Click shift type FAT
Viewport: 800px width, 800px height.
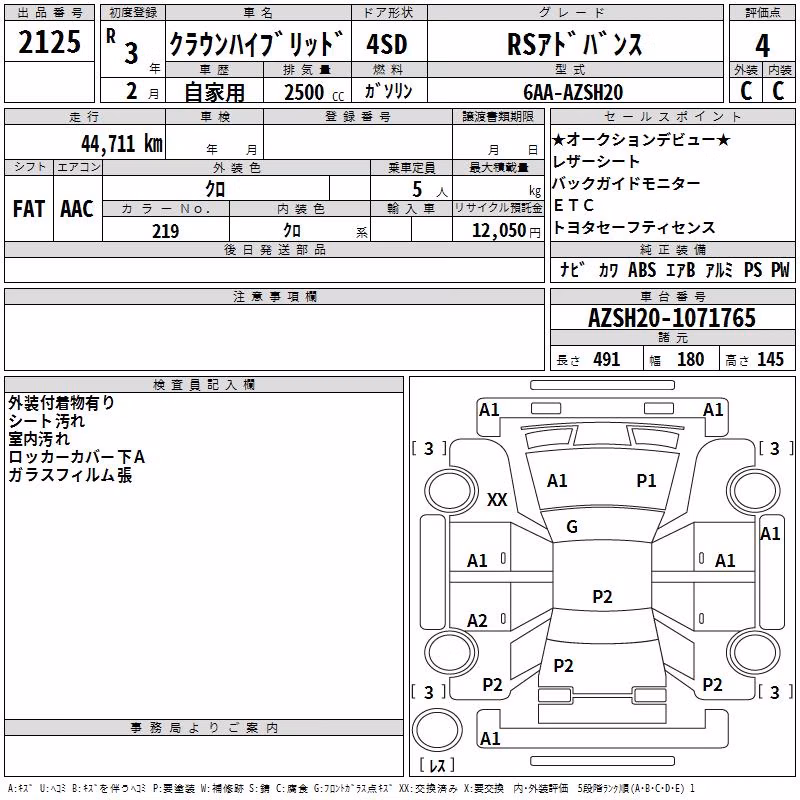click(x=29, y=209)
